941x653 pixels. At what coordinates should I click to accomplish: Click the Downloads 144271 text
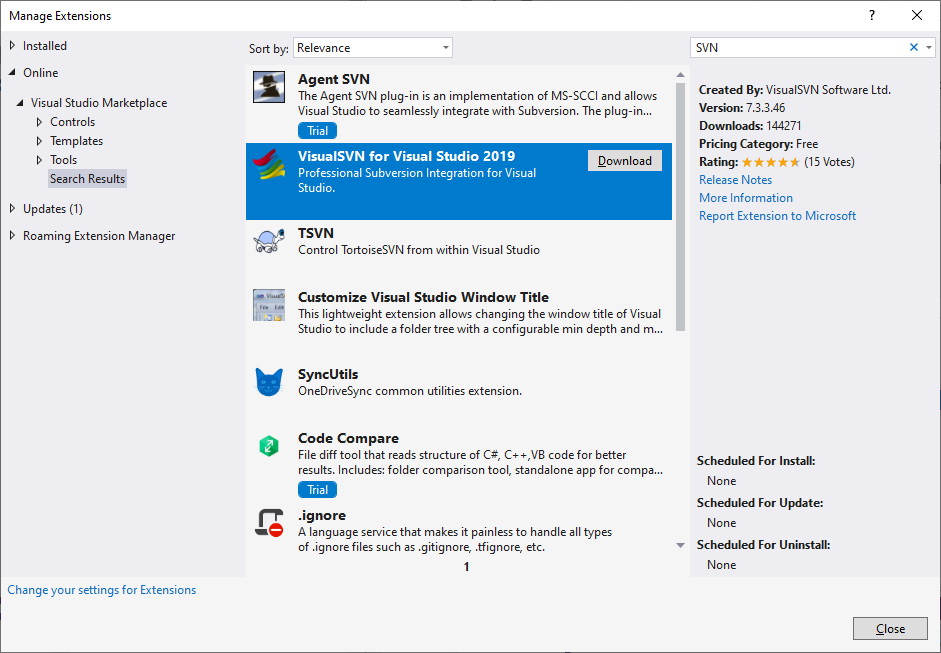point(750,126)
